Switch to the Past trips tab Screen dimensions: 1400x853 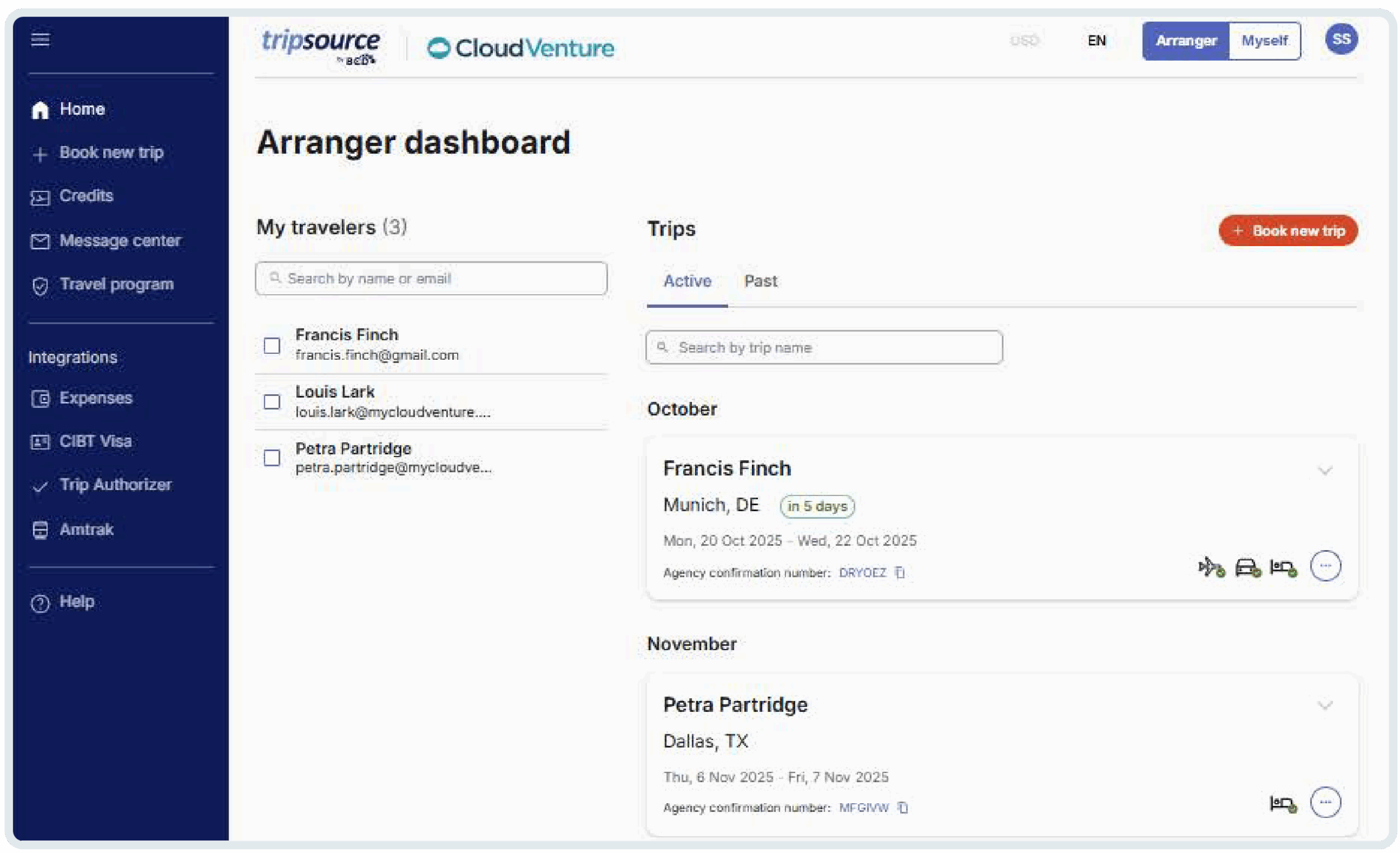coord(760,281)
